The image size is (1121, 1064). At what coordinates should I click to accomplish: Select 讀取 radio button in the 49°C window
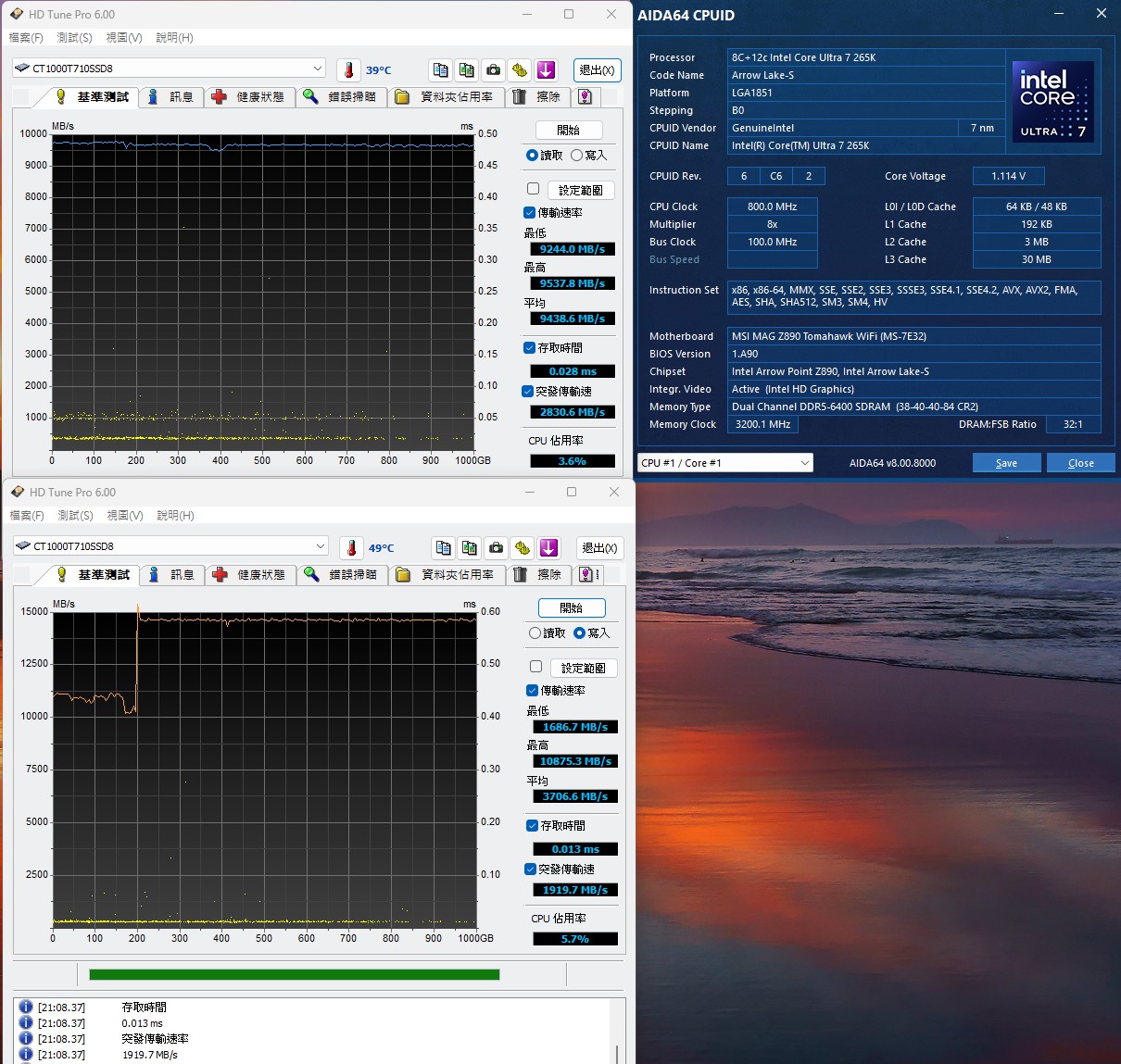click(x=535, y=633)
